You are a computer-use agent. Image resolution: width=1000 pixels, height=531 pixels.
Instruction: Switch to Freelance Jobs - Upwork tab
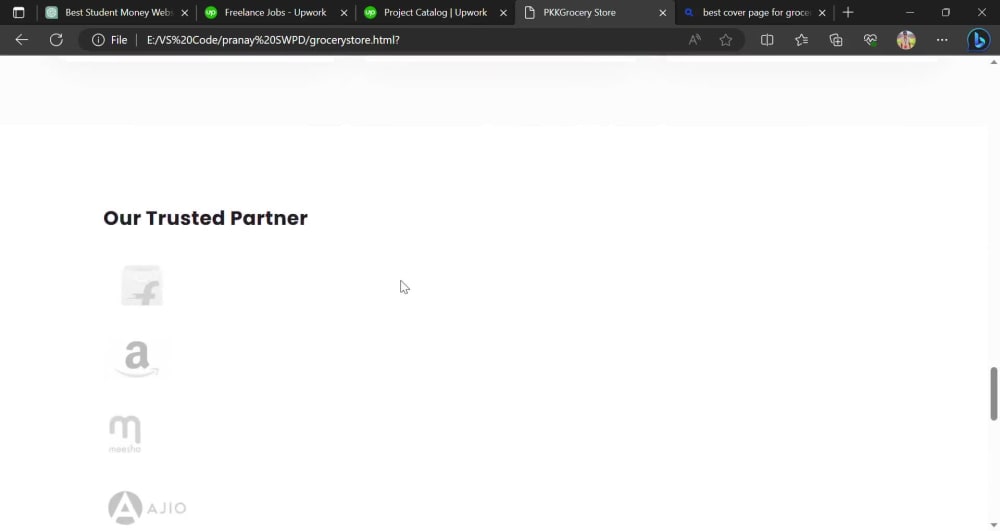tap(276, 12)
